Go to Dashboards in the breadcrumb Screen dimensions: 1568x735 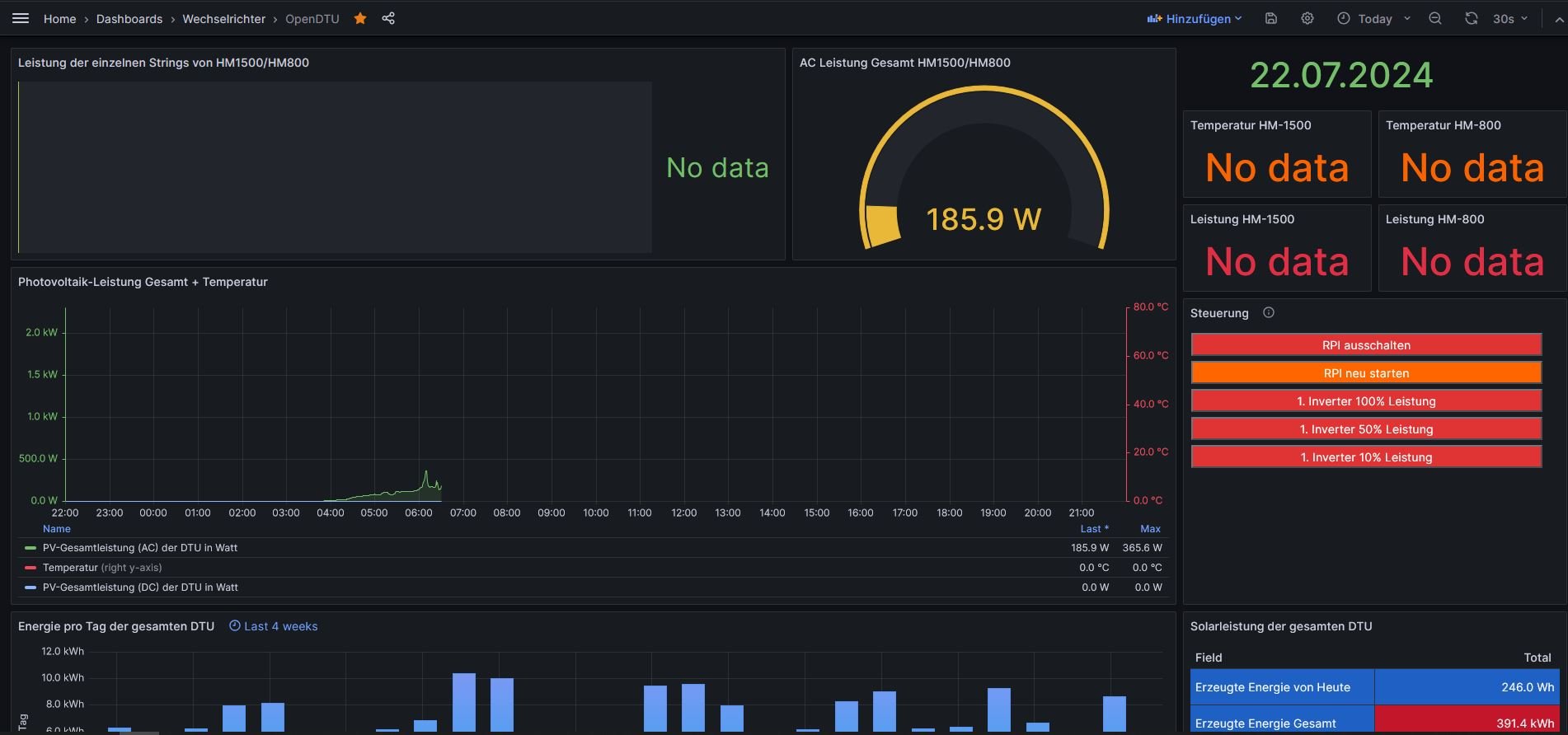(x=129, y=18)
